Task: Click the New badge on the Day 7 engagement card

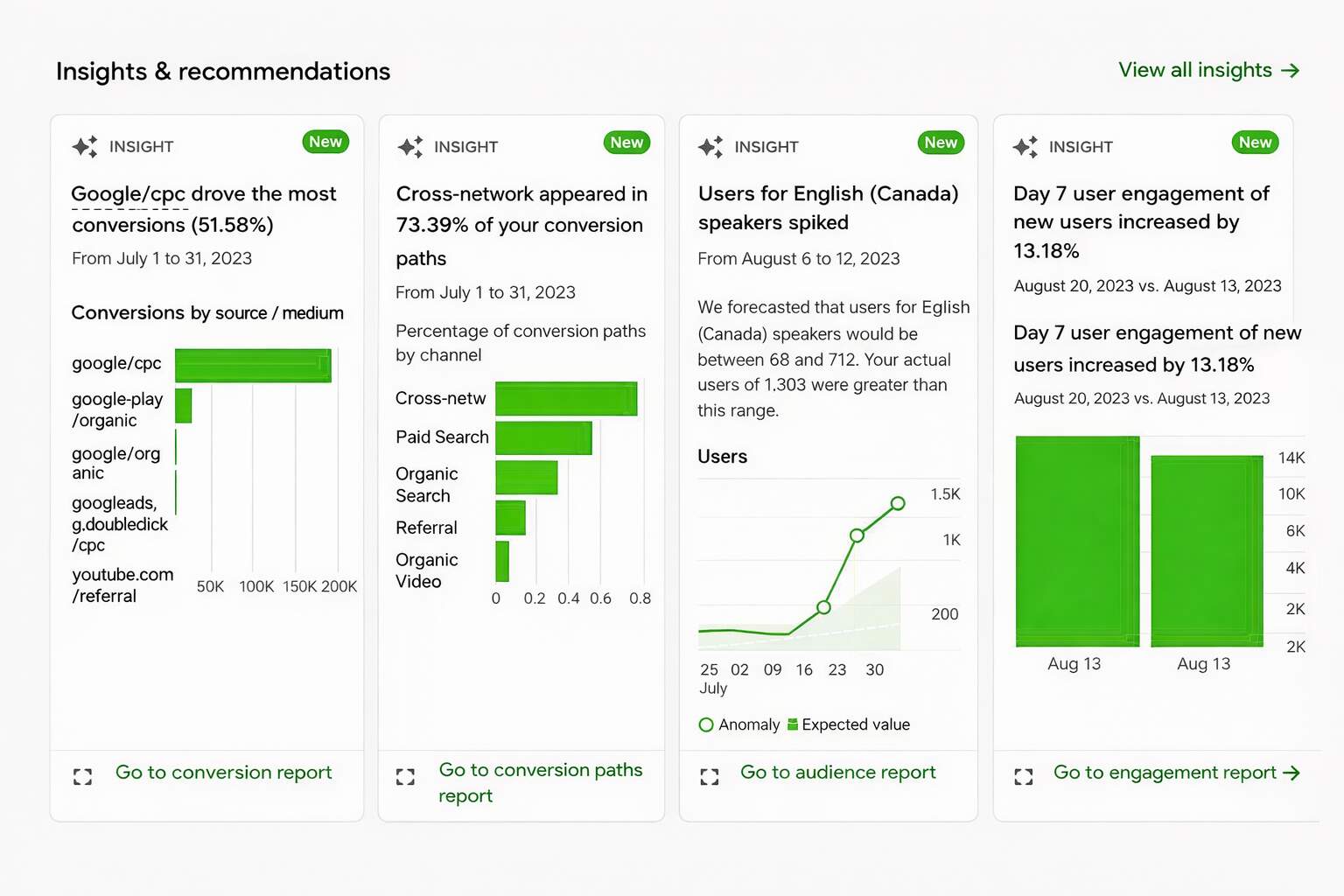Action: (x=1255, y=143)
